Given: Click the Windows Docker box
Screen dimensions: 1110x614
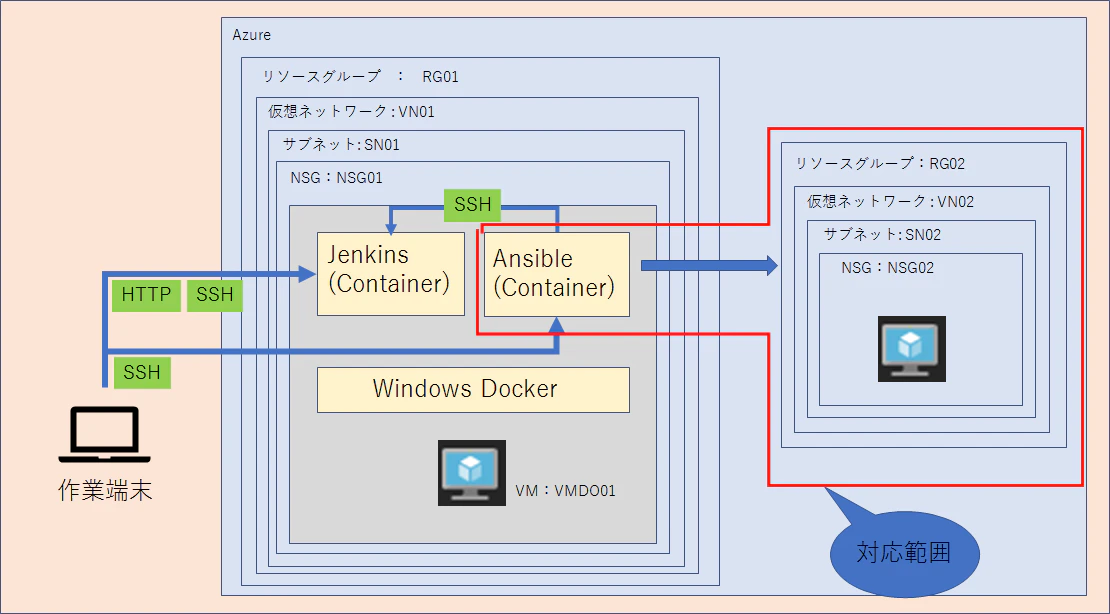Looking at the screenshot, I should pos(473,390).
